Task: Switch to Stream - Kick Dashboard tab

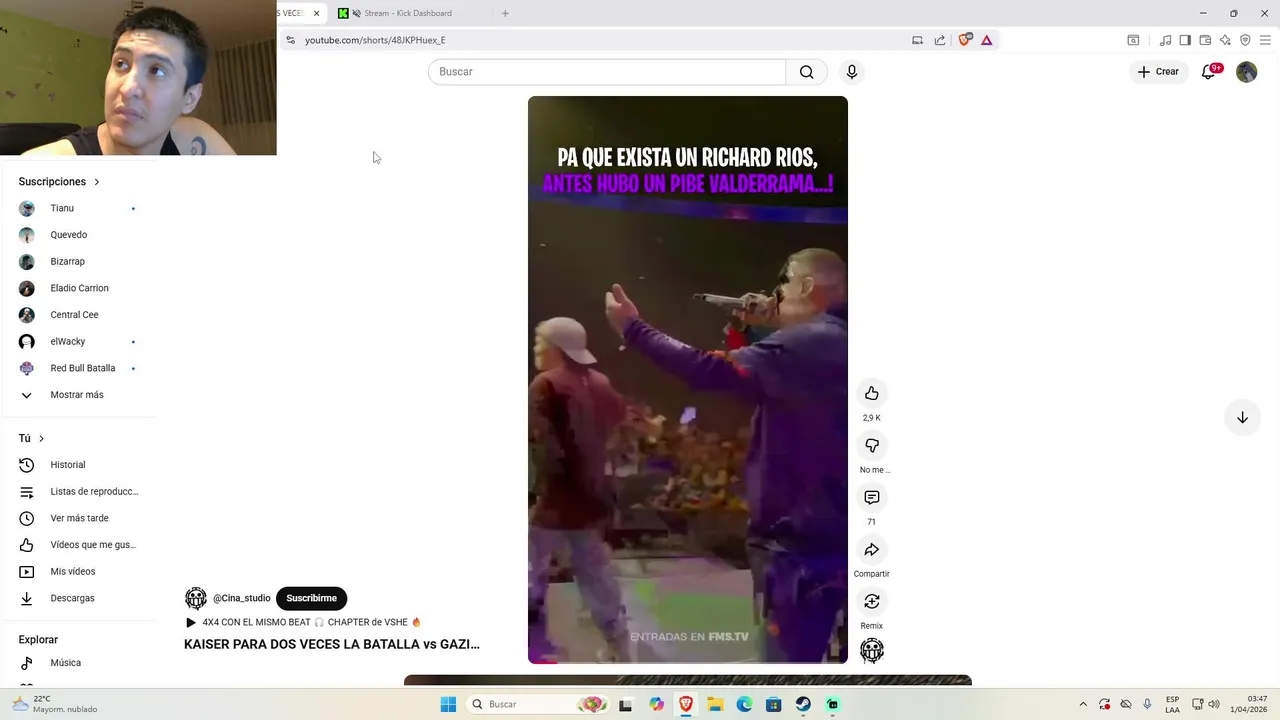Action: coord(410,13)
